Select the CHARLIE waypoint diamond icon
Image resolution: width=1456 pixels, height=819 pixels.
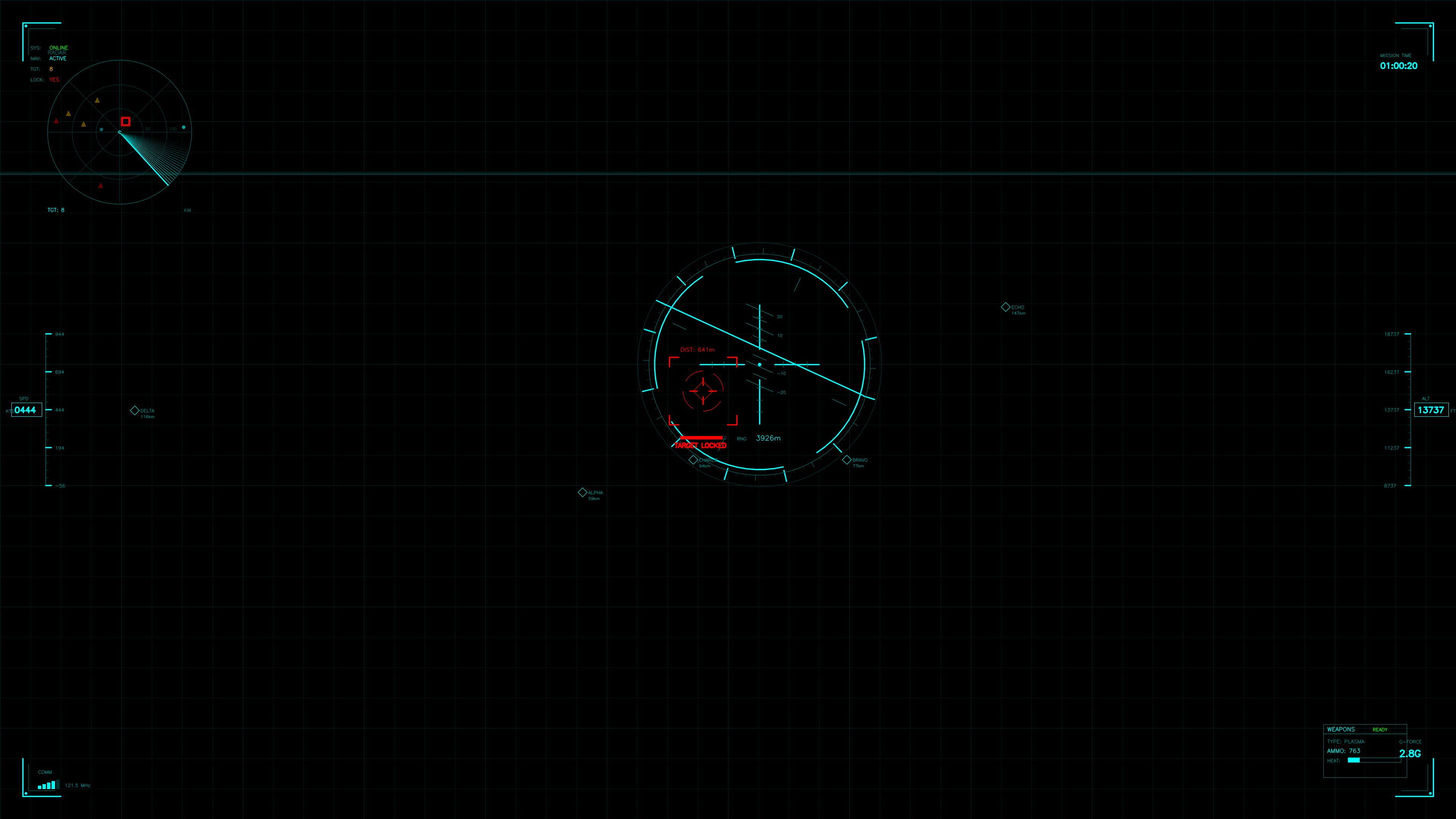693,460
